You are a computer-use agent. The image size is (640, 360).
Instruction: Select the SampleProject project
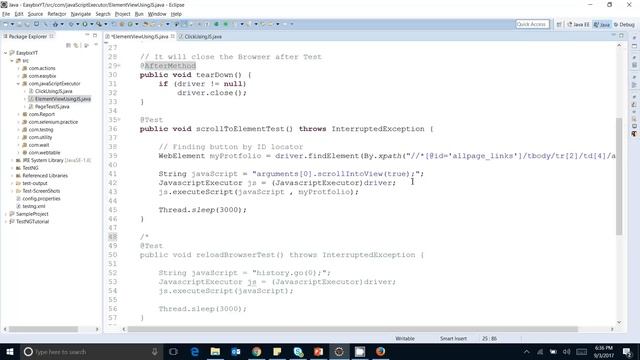(32, 214)
